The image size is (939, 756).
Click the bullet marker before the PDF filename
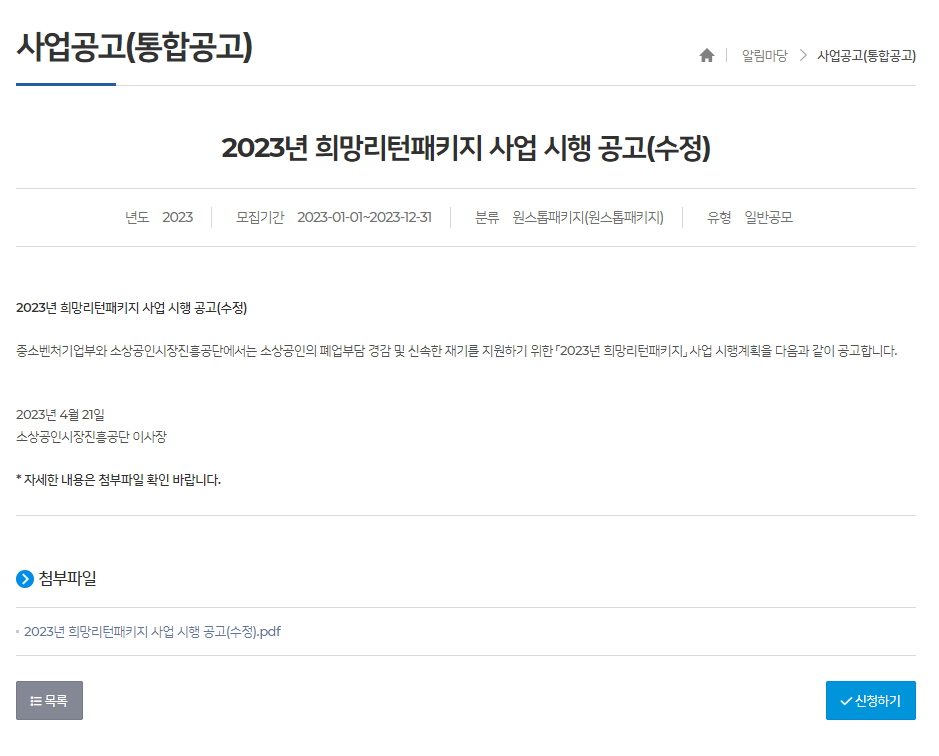coord(17,631)
